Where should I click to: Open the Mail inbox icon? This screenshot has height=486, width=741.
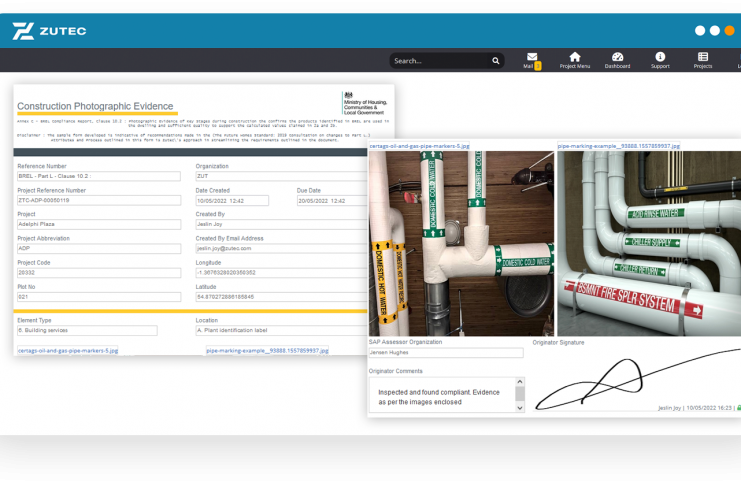531,57
